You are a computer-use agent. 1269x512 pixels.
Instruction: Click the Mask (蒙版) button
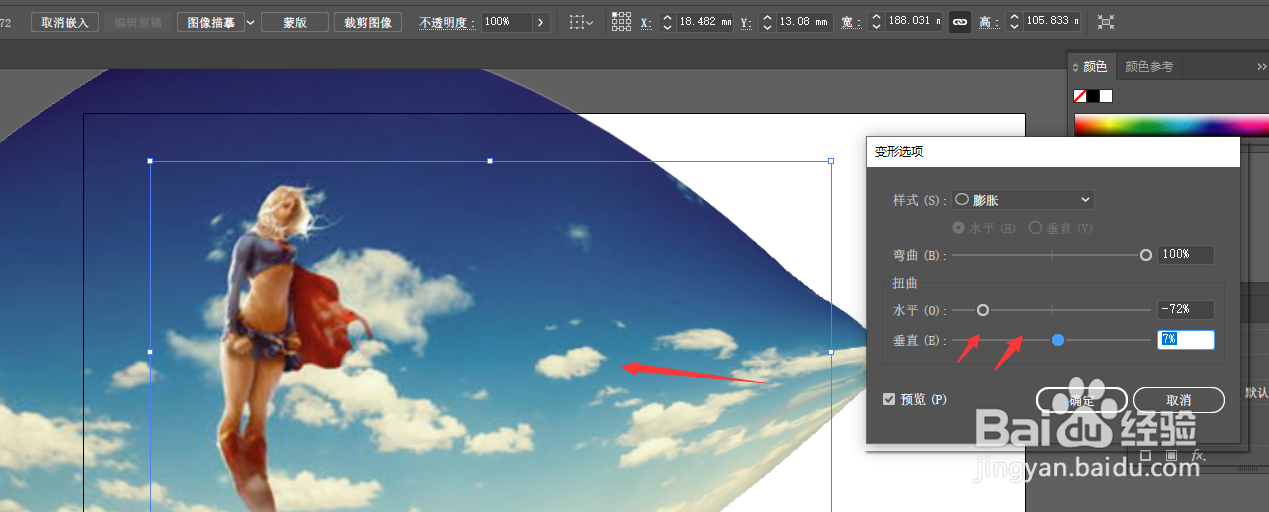(295, 22)
